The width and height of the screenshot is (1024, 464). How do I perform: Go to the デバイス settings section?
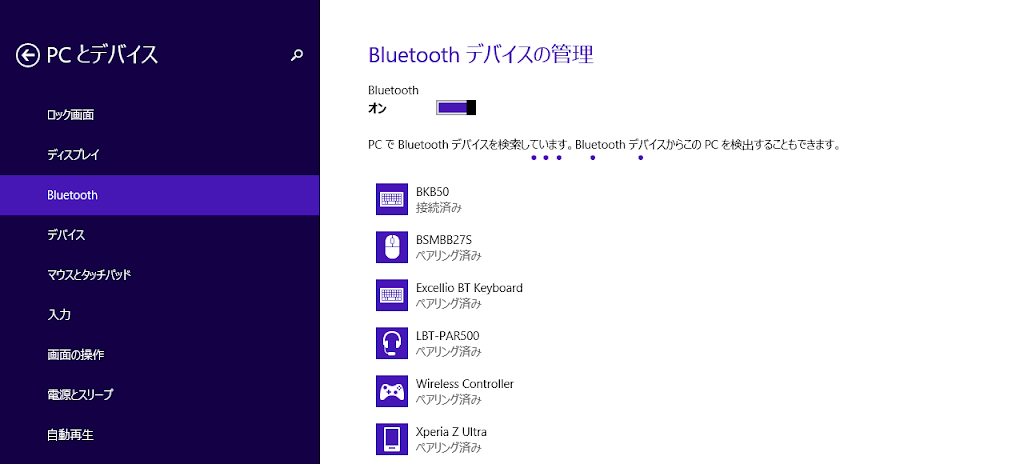click(66, 235)
